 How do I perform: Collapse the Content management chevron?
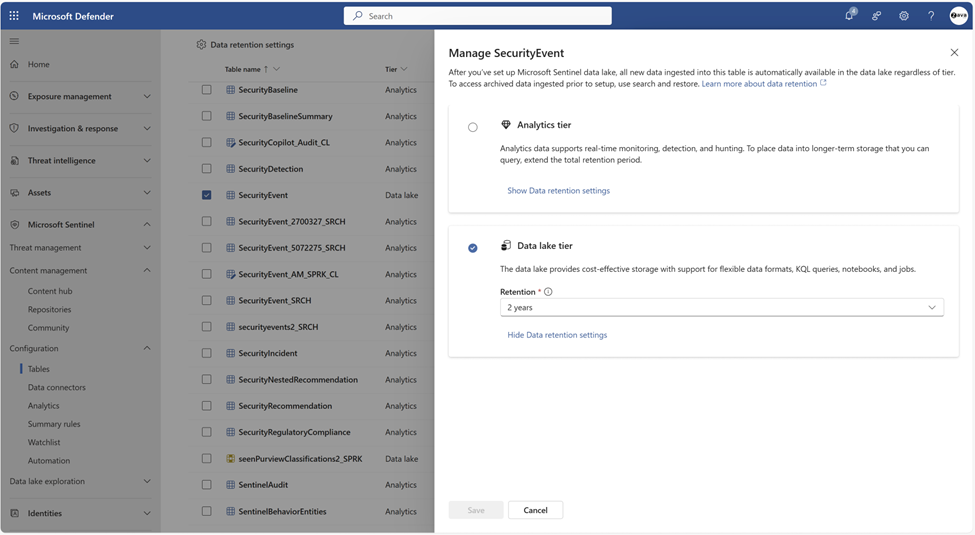click(147, 270)
